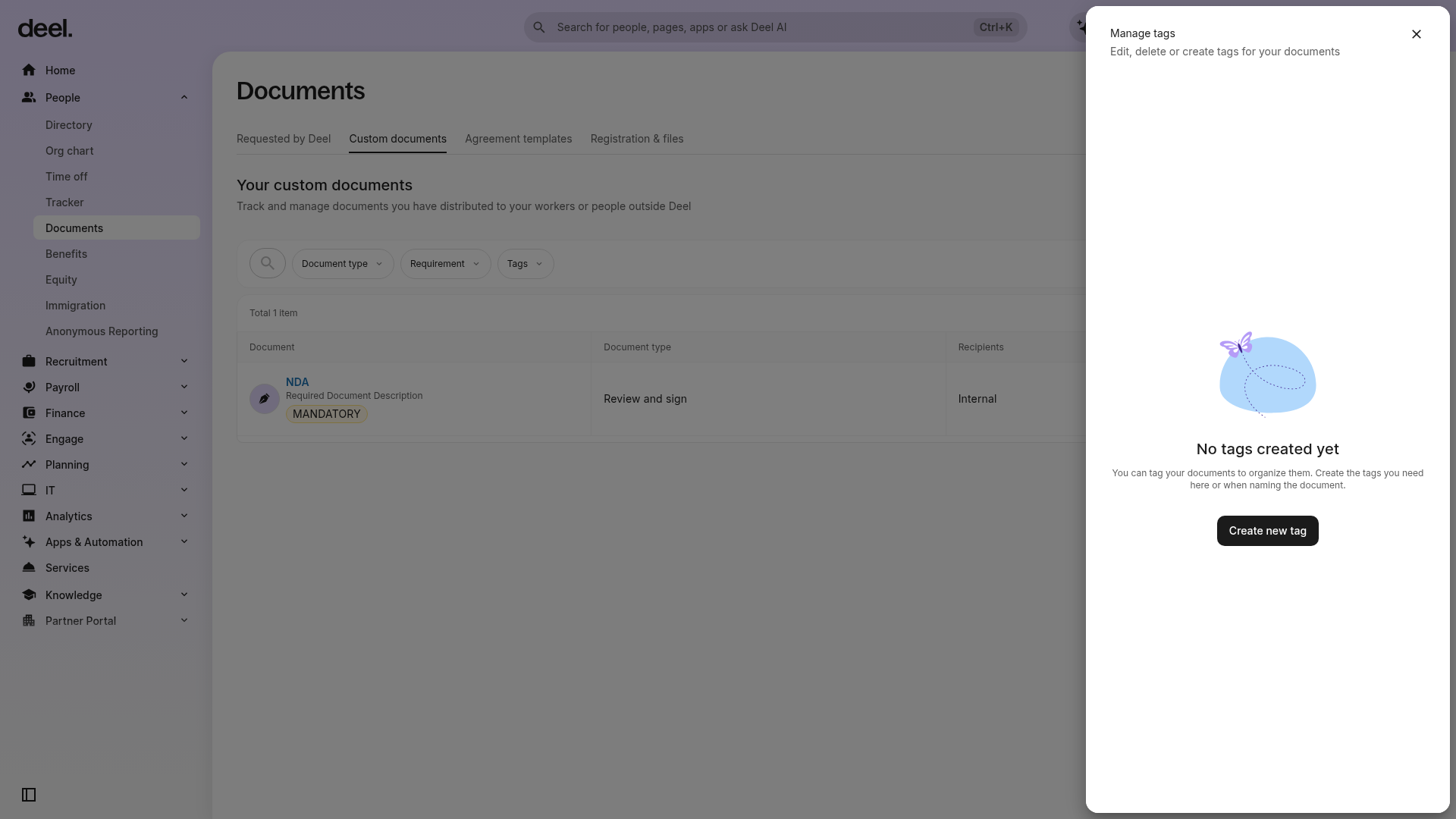Click the Deel logo

coord(45,29)
